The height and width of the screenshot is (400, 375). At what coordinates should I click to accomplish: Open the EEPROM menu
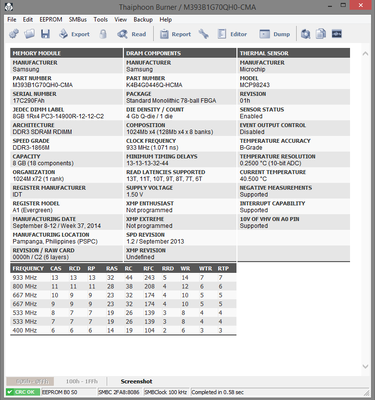click(x=51, y=20)
